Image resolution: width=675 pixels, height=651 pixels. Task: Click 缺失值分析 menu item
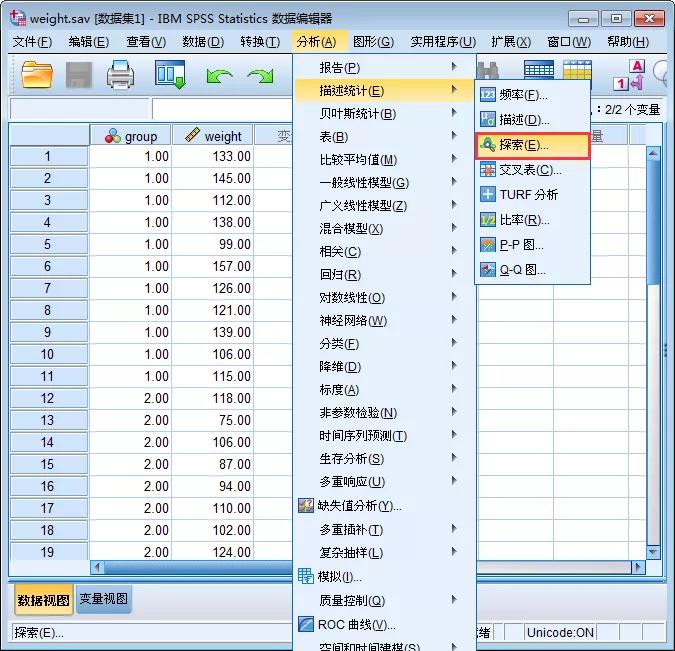click(384, 505)
